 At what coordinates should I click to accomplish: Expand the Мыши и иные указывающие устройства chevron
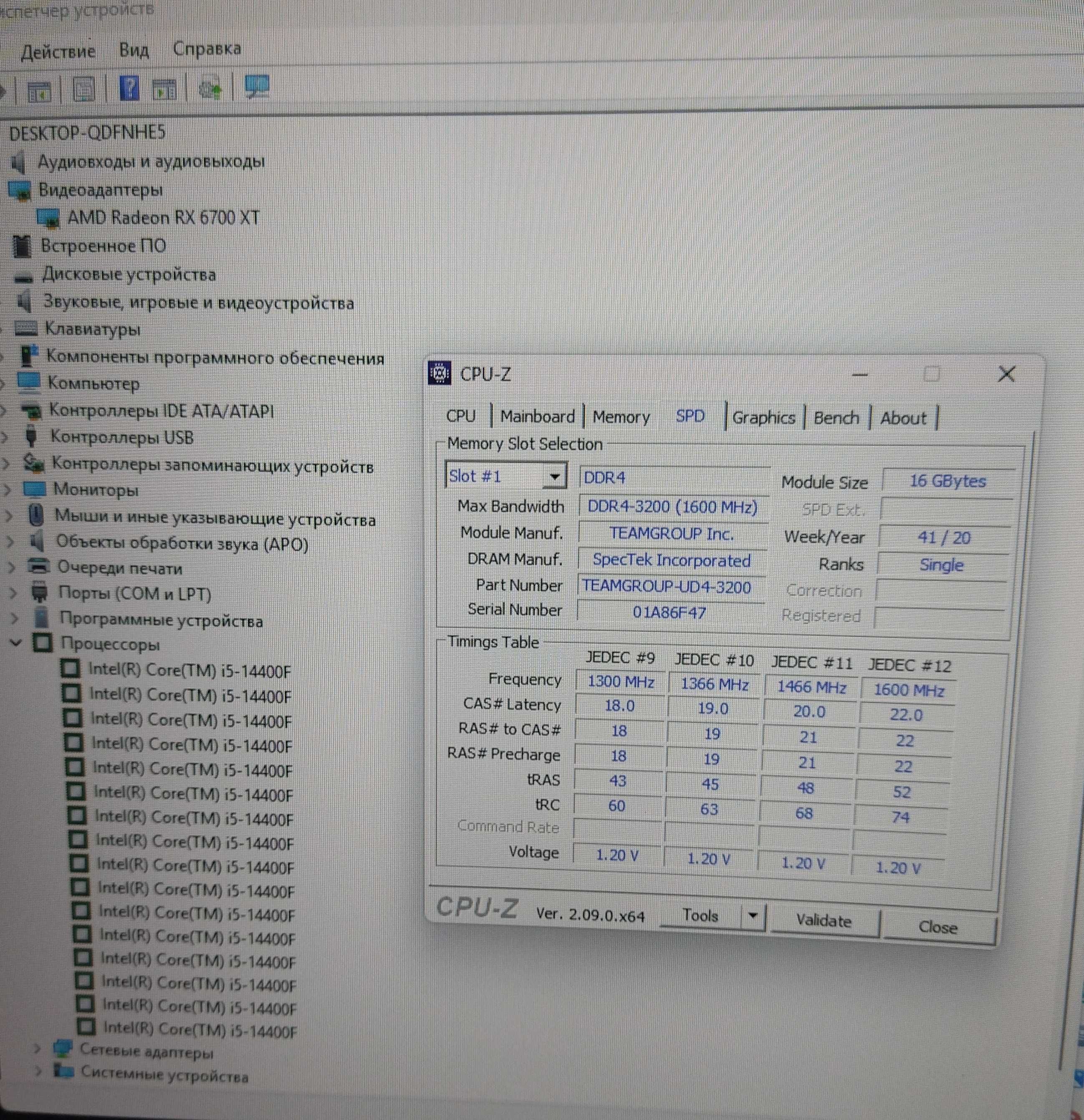tap(9, 515)
